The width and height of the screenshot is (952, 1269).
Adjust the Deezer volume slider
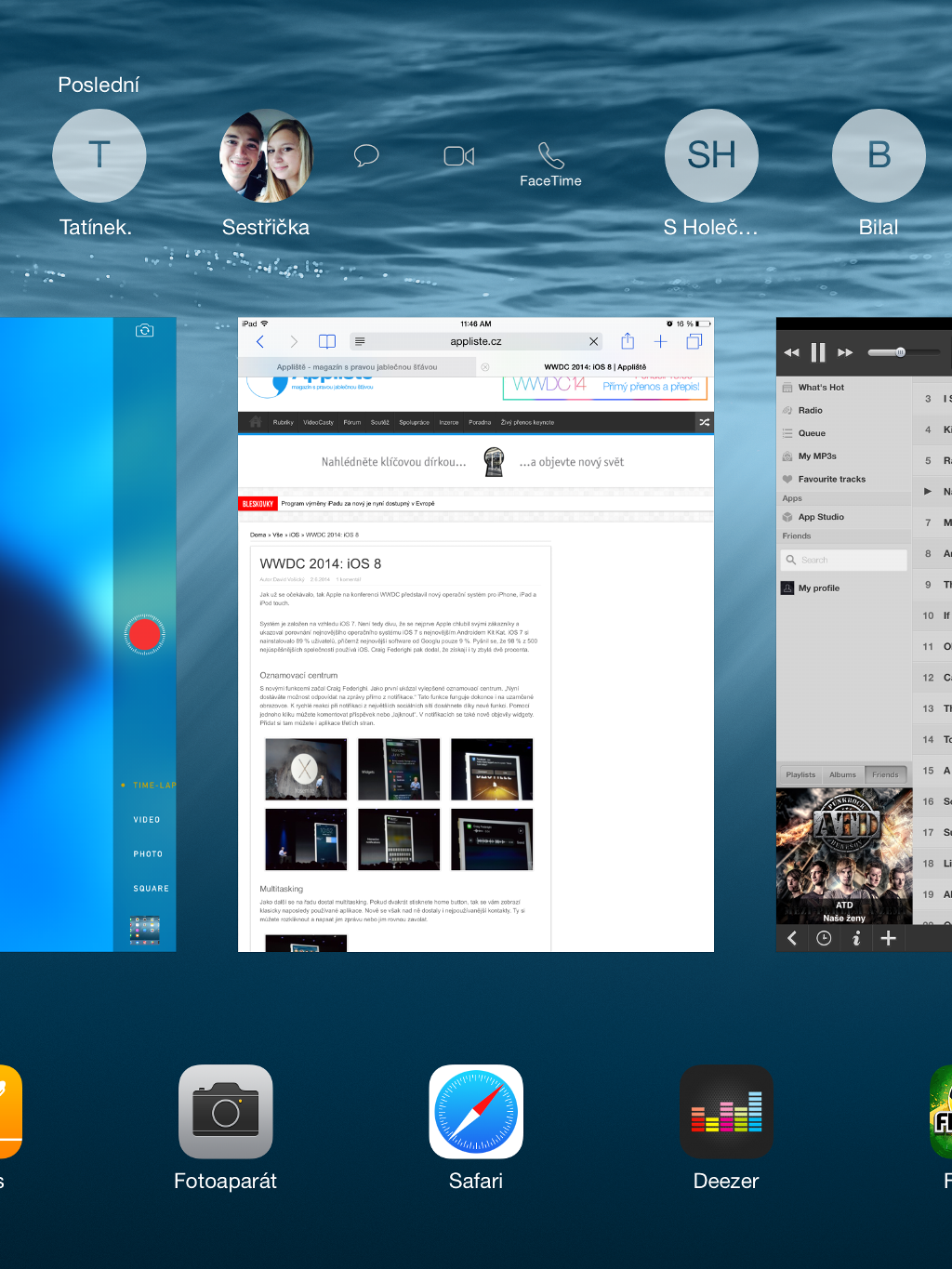[x=899, y=352]
